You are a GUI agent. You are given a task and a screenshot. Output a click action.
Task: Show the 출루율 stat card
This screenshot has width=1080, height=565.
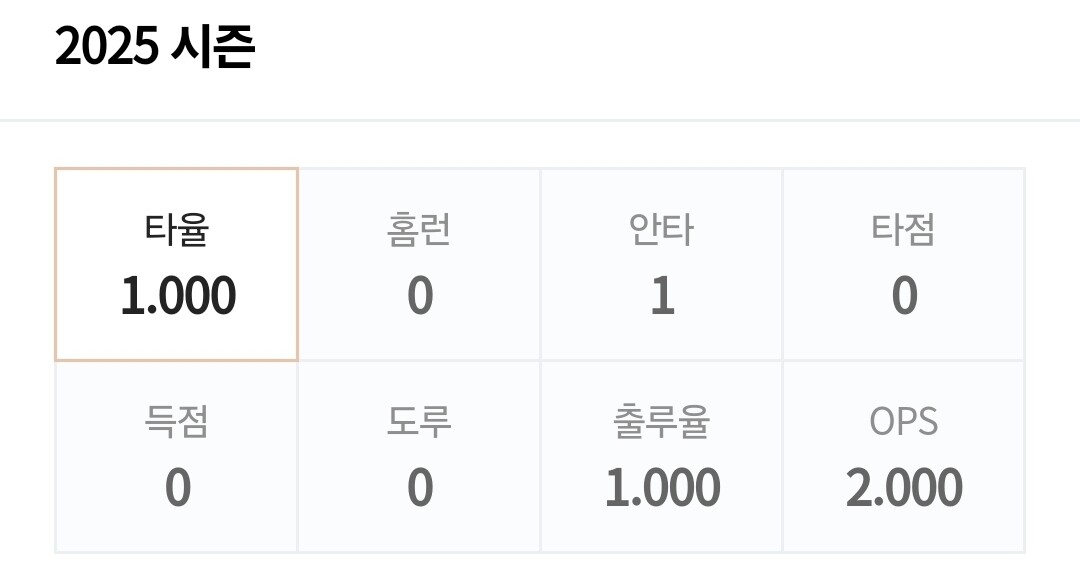[661, 457]
